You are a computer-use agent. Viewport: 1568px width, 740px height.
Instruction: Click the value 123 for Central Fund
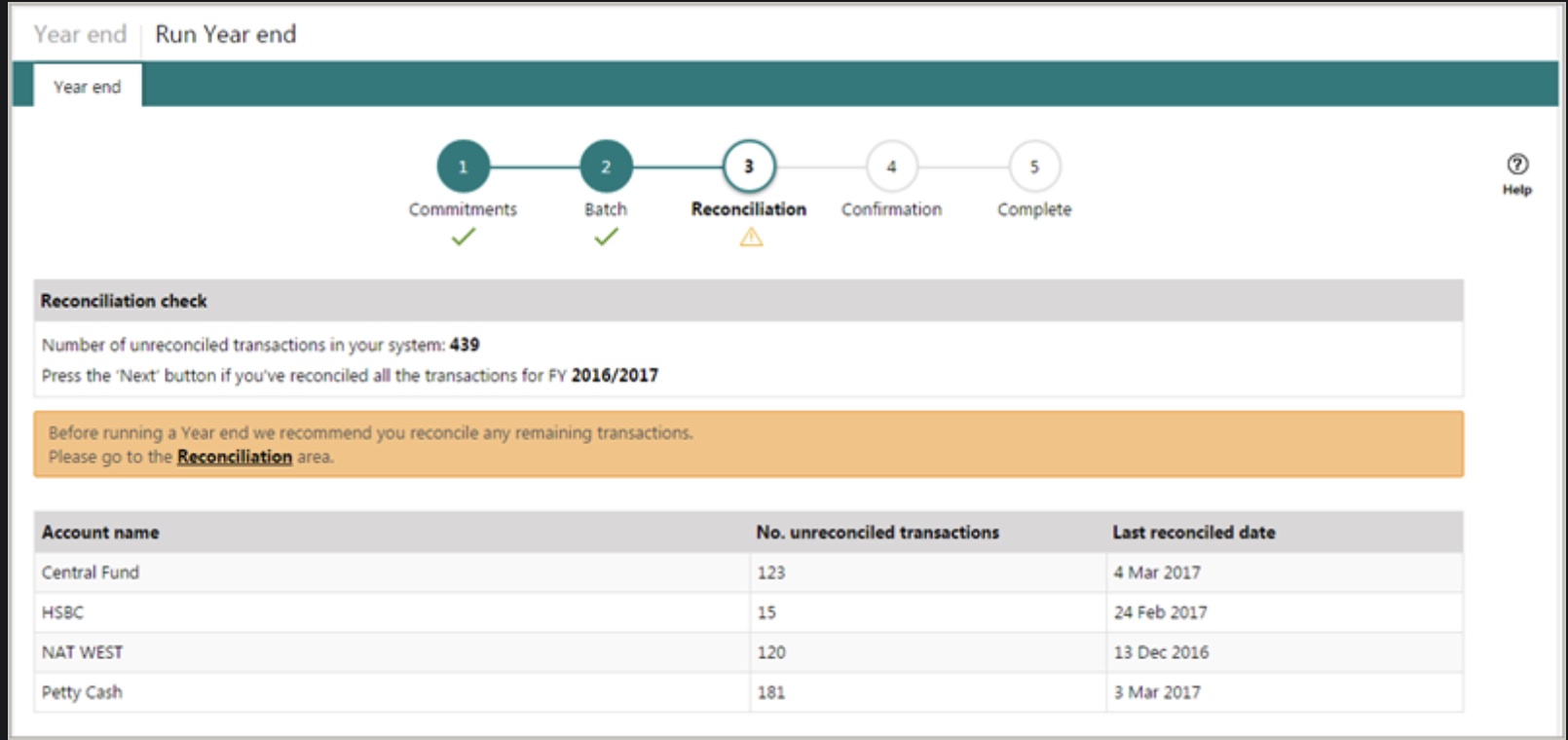771,573
